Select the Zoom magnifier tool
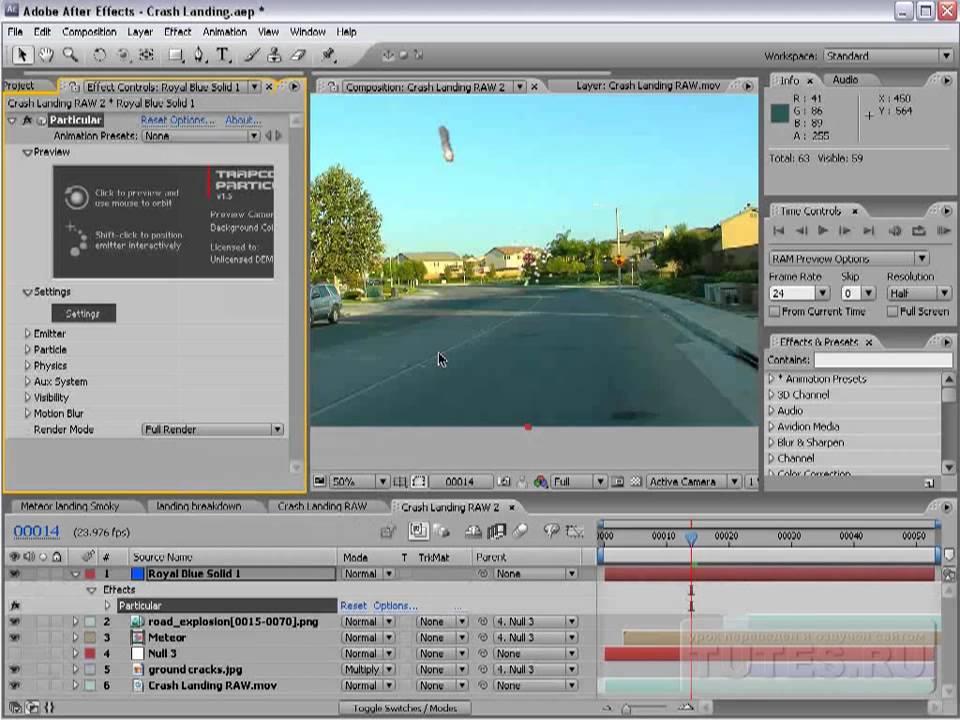Viewport: 960px width, 720px height. [x=70, y=55]
